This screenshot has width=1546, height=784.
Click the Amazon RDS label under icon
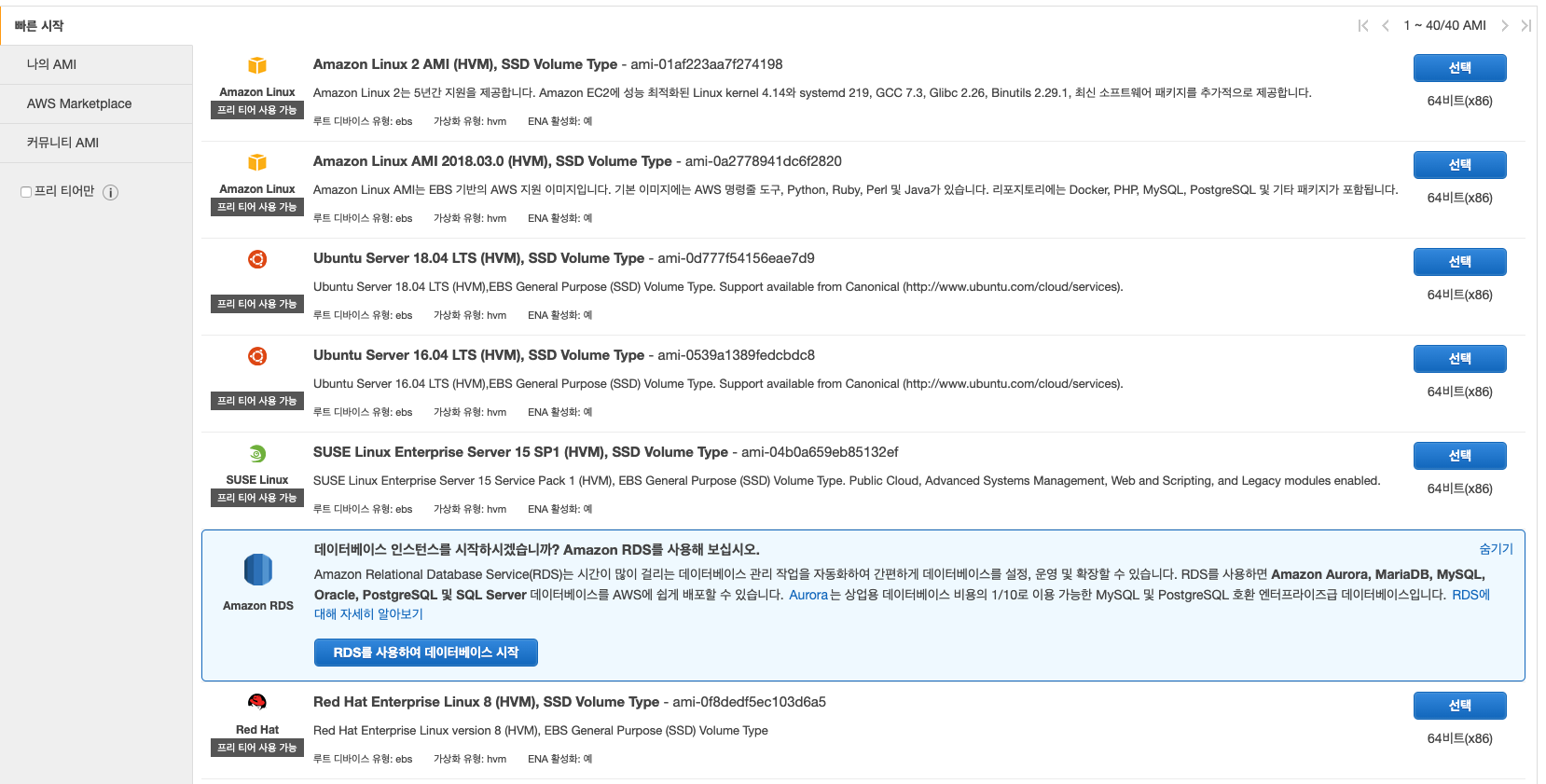click(258, 606)
